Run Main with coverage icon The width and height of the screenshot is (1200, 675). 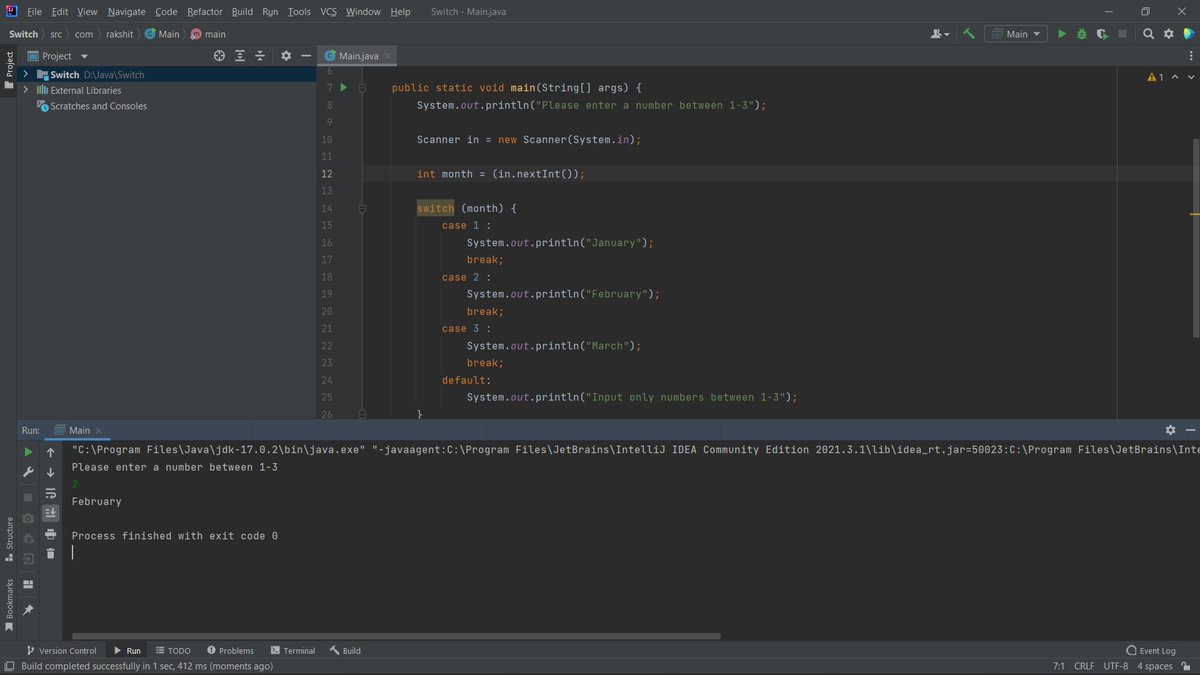pos(1101,33)
